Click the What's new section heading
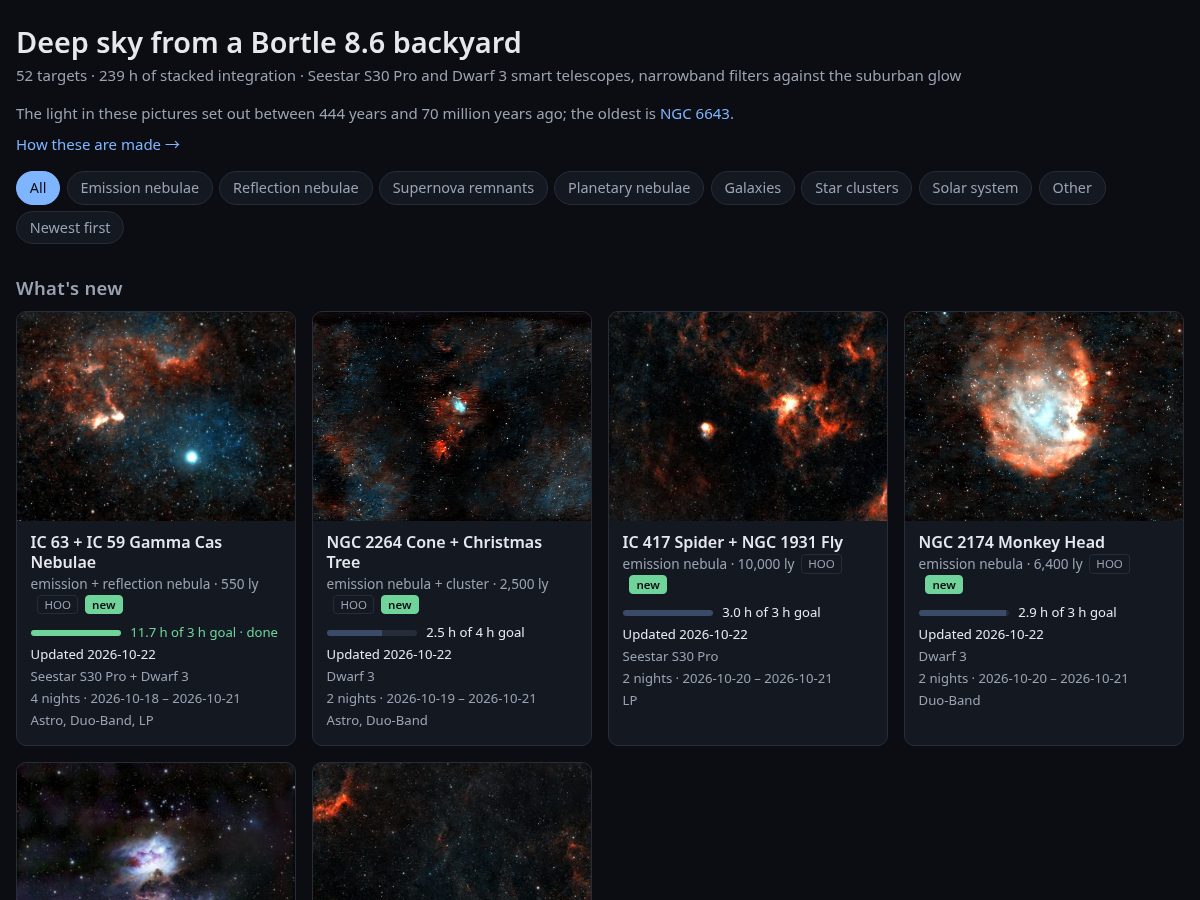Viewport: 1200px width, 900px height. pyautogui.click(x=69, y=289)
